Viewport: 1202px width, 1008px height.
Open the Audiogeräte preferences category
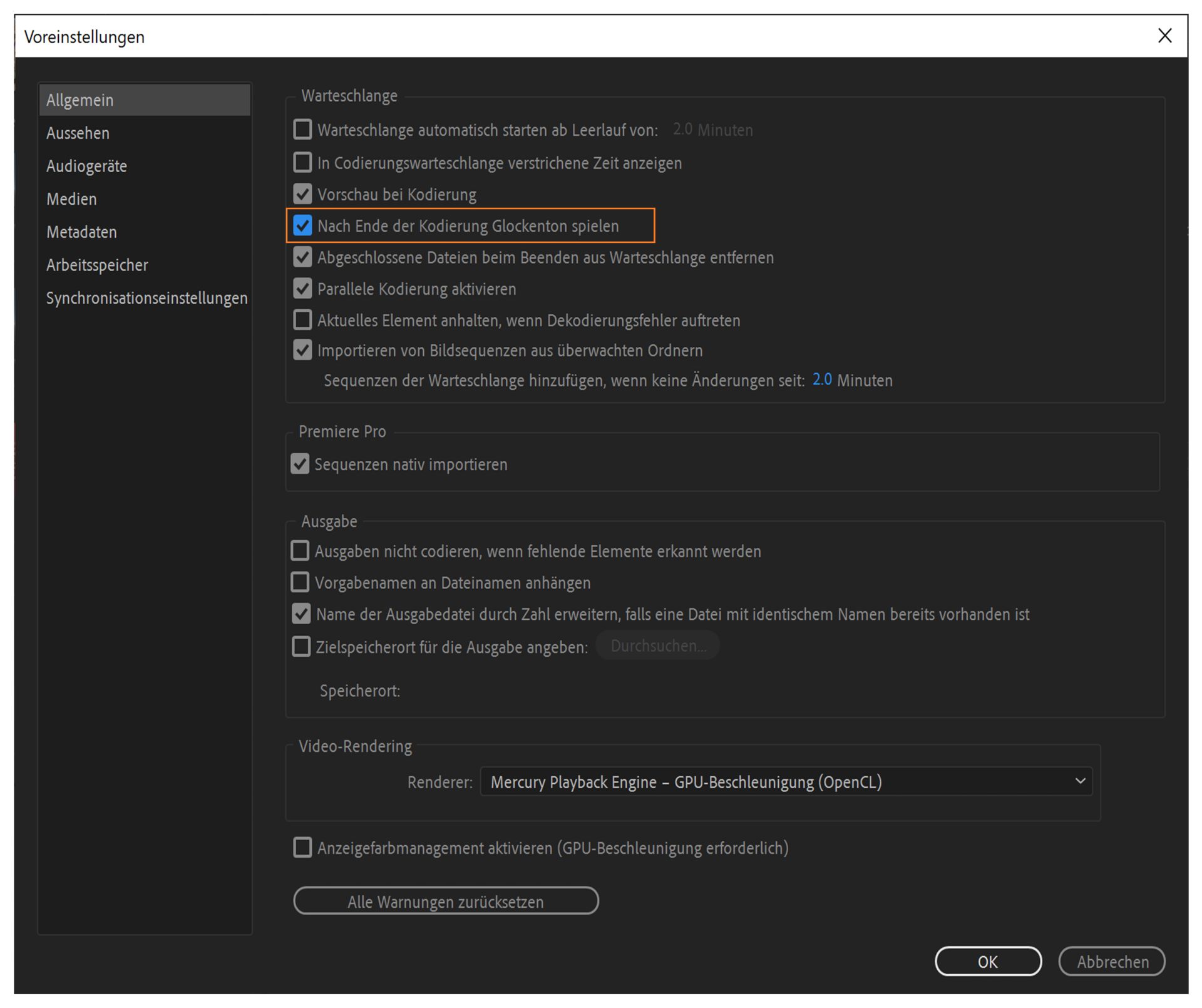pos(86,166)
